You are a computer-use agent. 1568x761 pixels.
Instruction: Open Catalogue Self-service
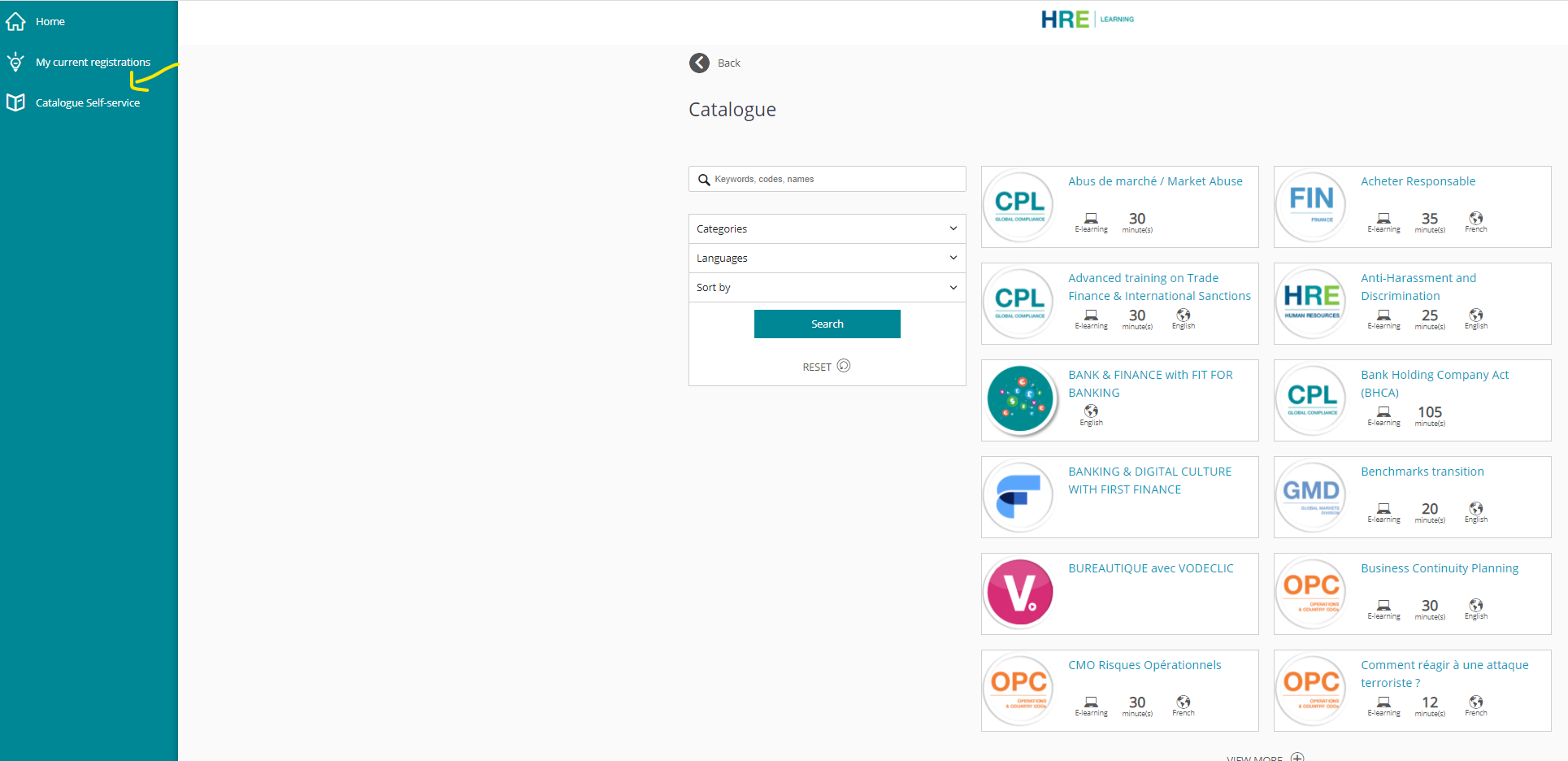(x=88, y=103)
